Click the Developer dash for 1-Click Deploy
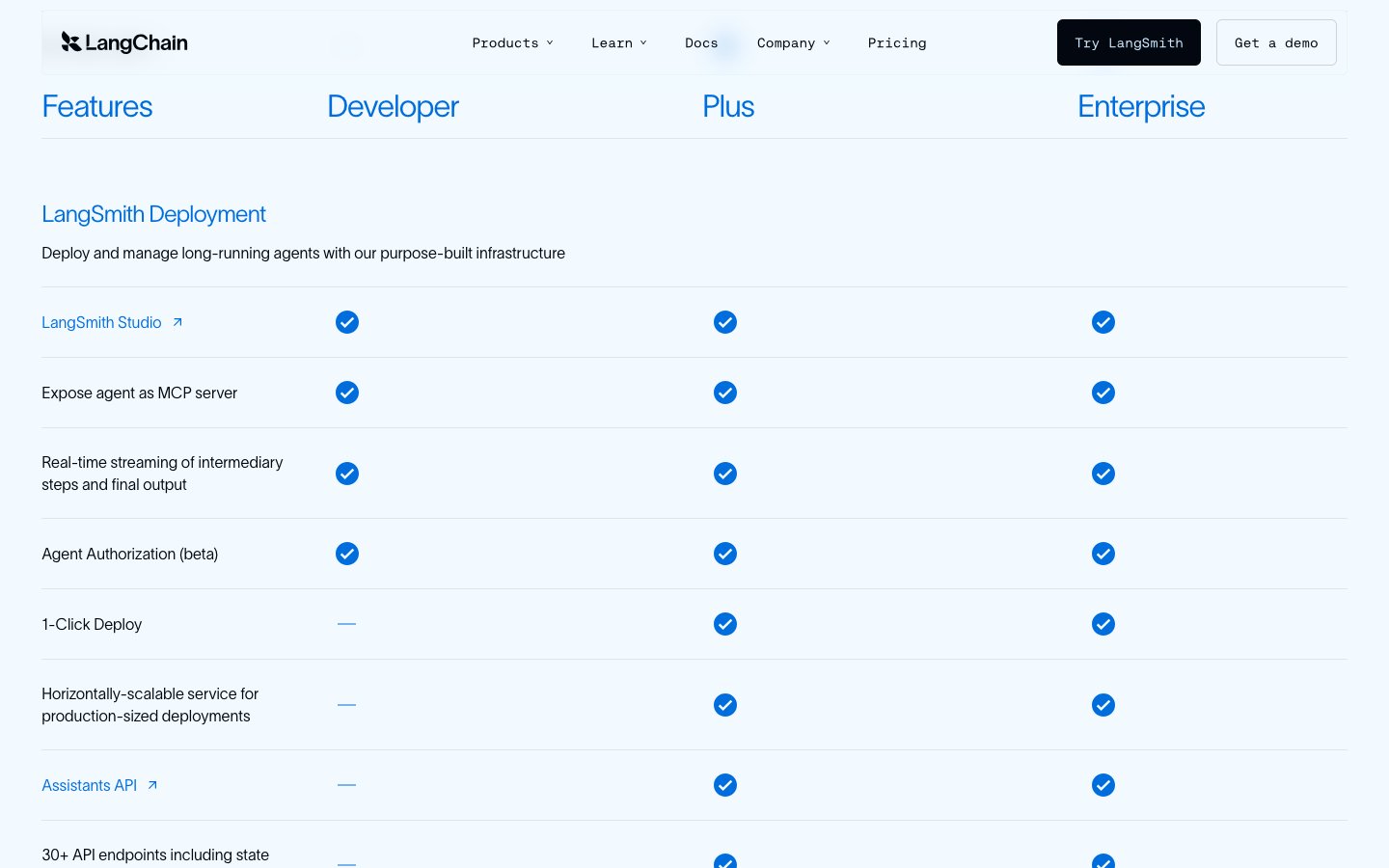The height and width of the screenshot is (868, 1389). click(x=347, y=624)
